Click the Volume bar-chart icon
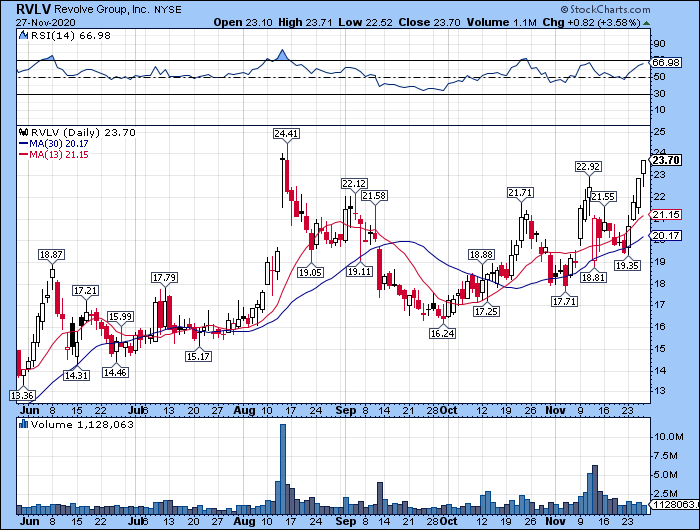Screen dimensions: 700x530 point(24,424)
